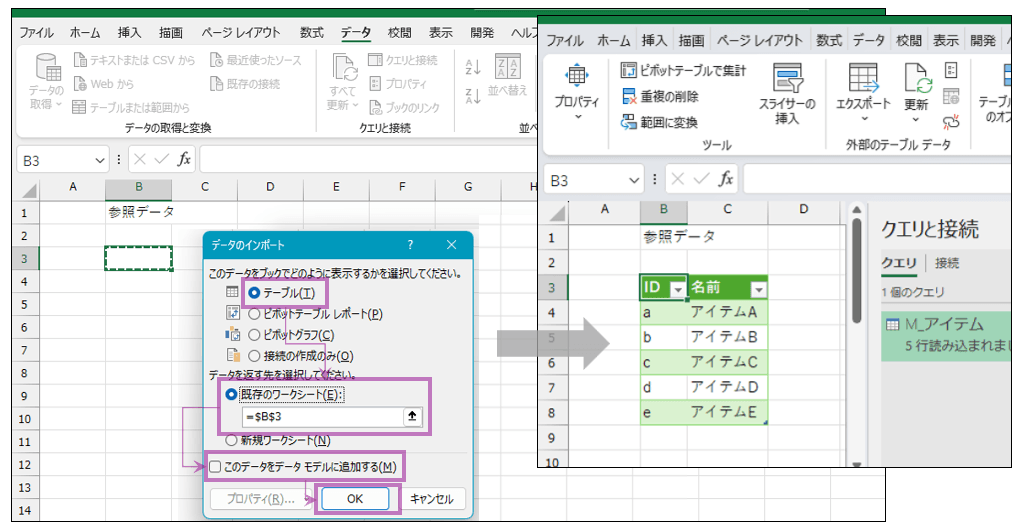Select the cell containing アイテムC
1021x531 pixels.
(727, 362)
